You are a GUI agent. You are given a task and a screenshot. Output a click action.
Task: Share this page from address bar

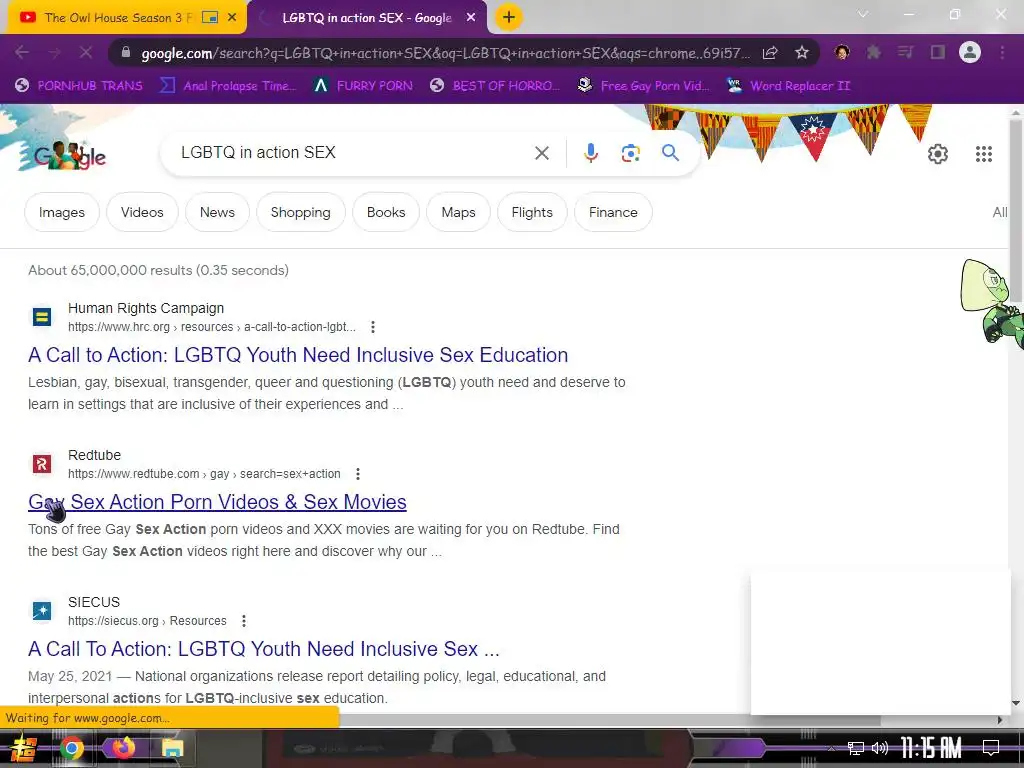tap(770, 52)
